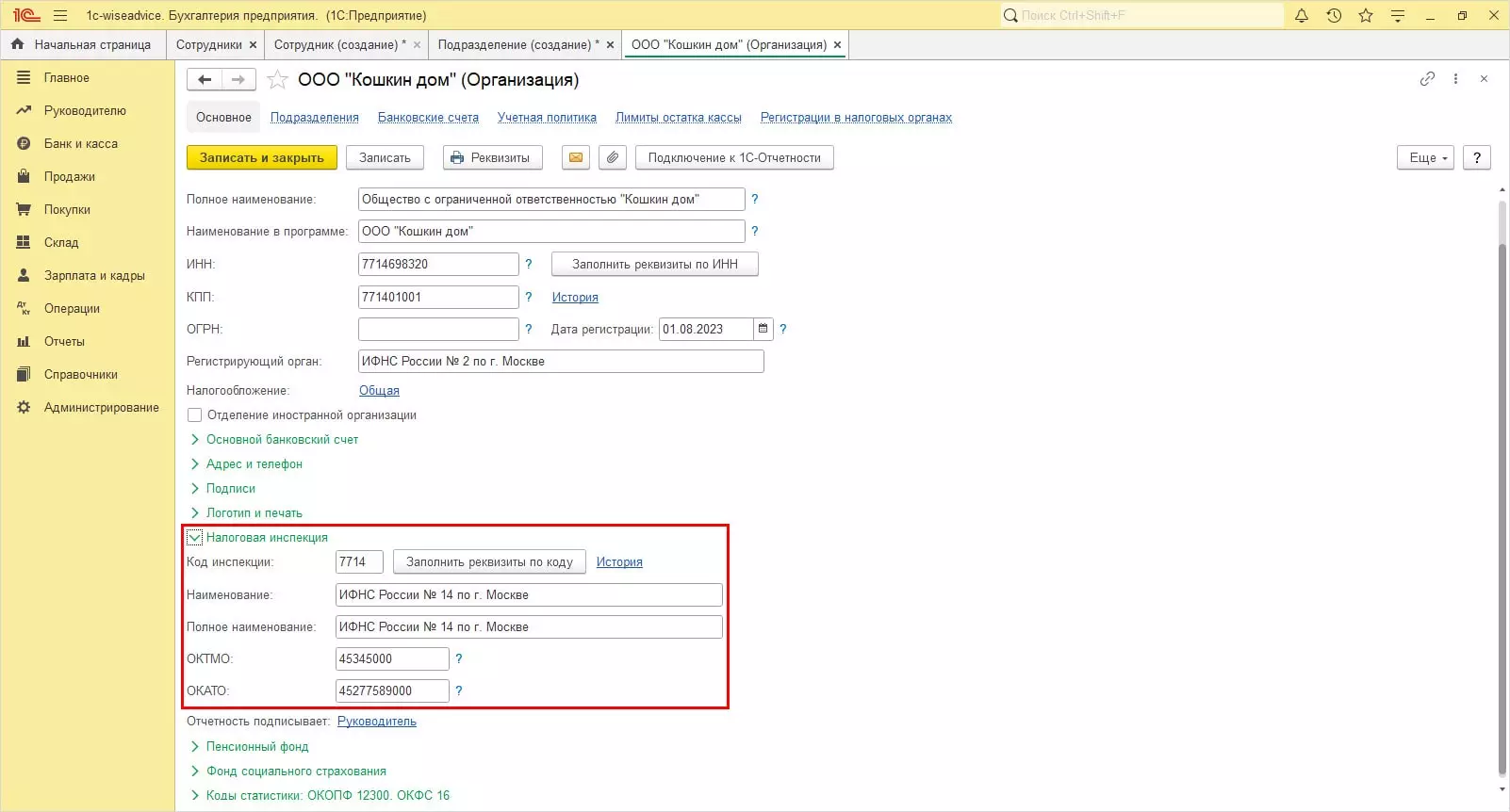Click Заполнить реквизиты по ИНН button
The height and width of the screenshot is (812, 1510).
(655, 264)
